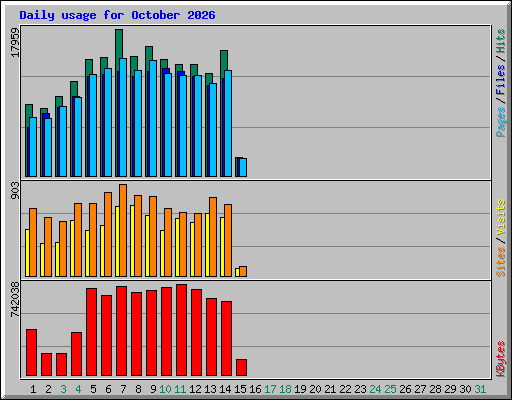Click the red KBytes bar for day 5
The width and height of the screenshot is (512, 400).
pos(91,332)
